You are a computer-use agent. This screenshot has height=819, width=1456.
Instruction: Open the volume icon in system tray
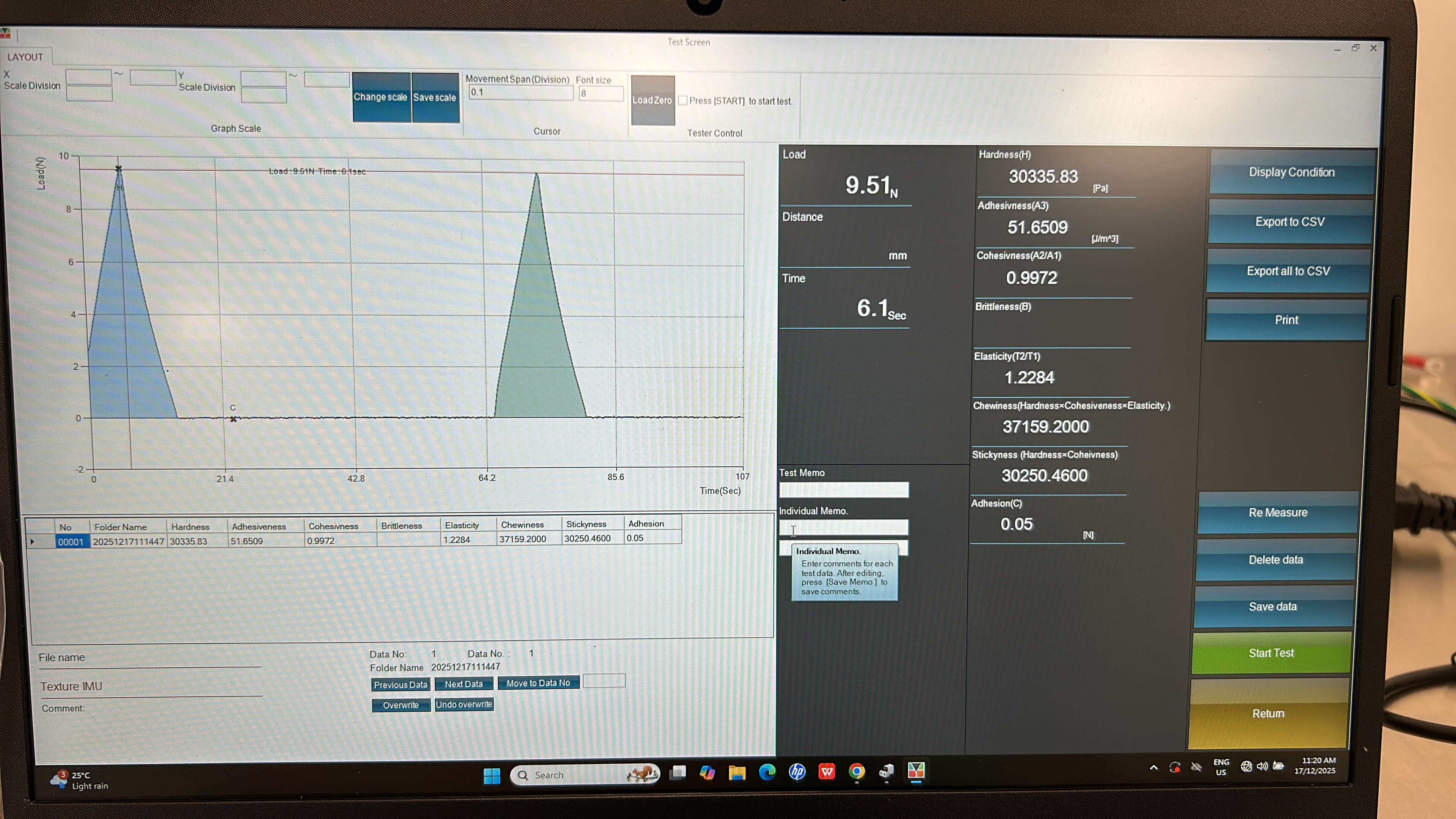coord(1261,766)
